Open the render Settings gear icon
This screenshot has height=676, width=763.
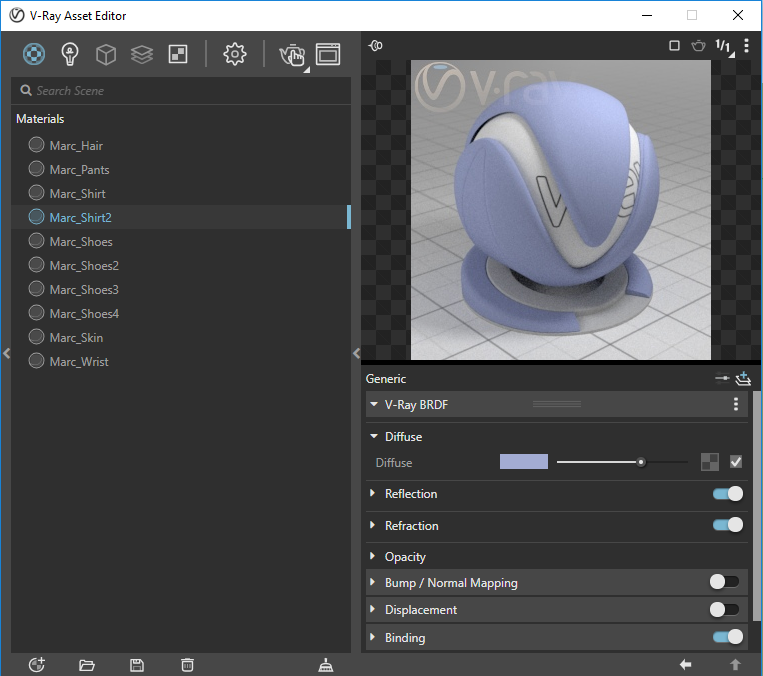[x=235, y=54]
